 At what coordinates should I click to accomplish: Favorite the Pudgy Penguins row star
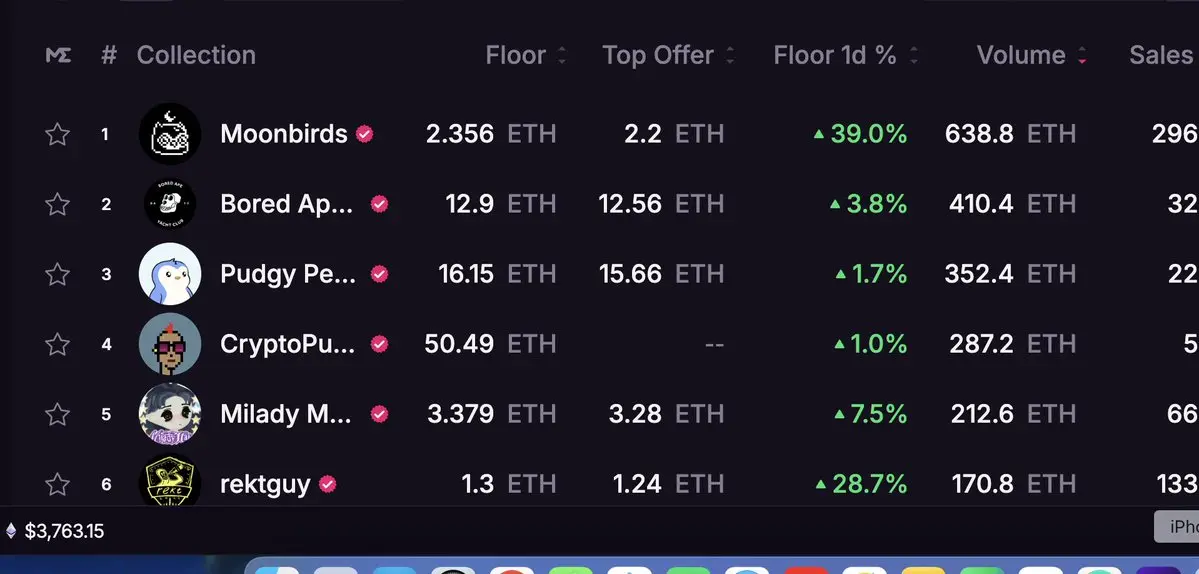pos(57,274)
